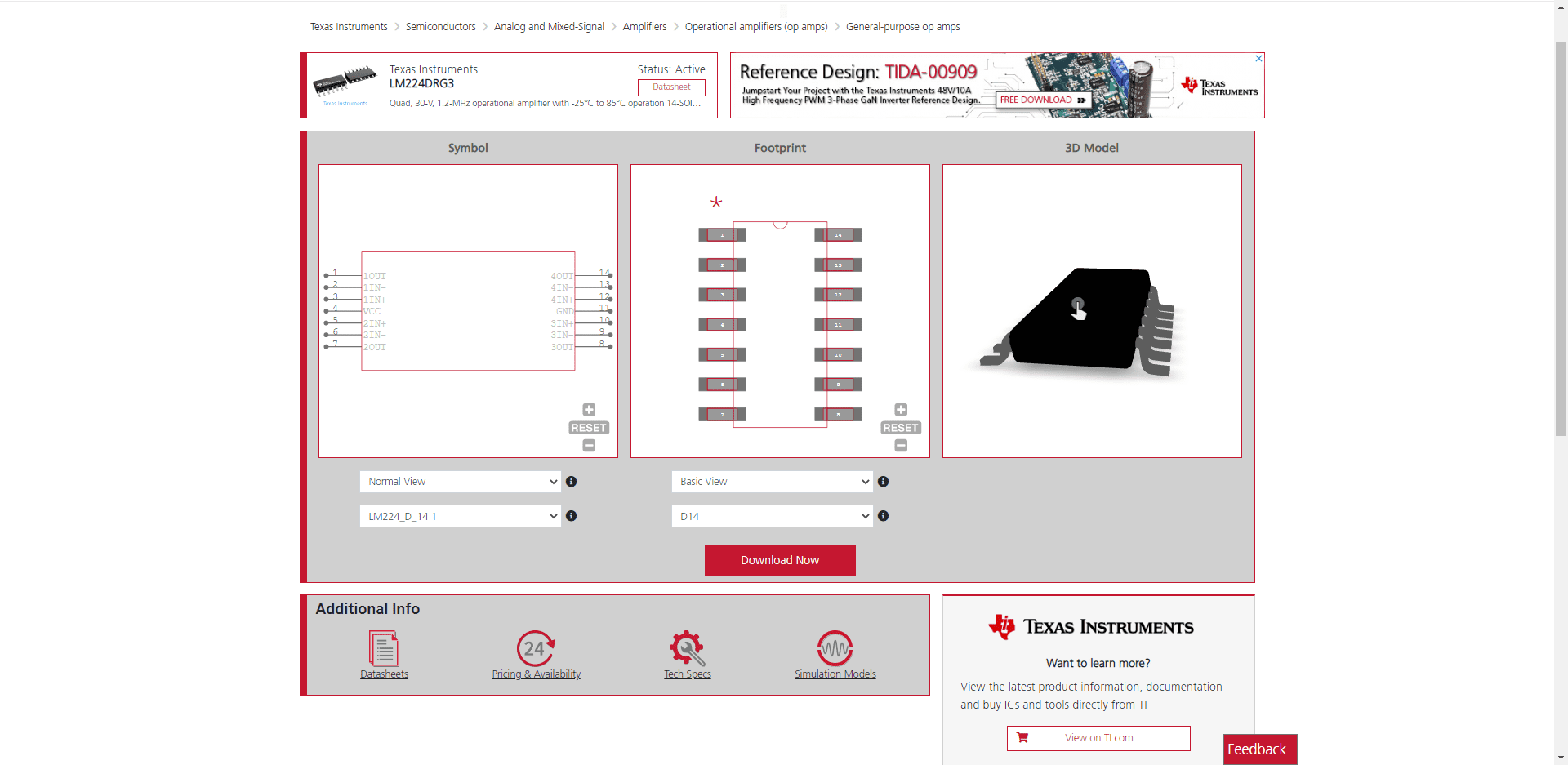This screenshot has height=765, width=1568.
Task: Close the TIDA-00909 ad banner
Action: coord(1258,59)
